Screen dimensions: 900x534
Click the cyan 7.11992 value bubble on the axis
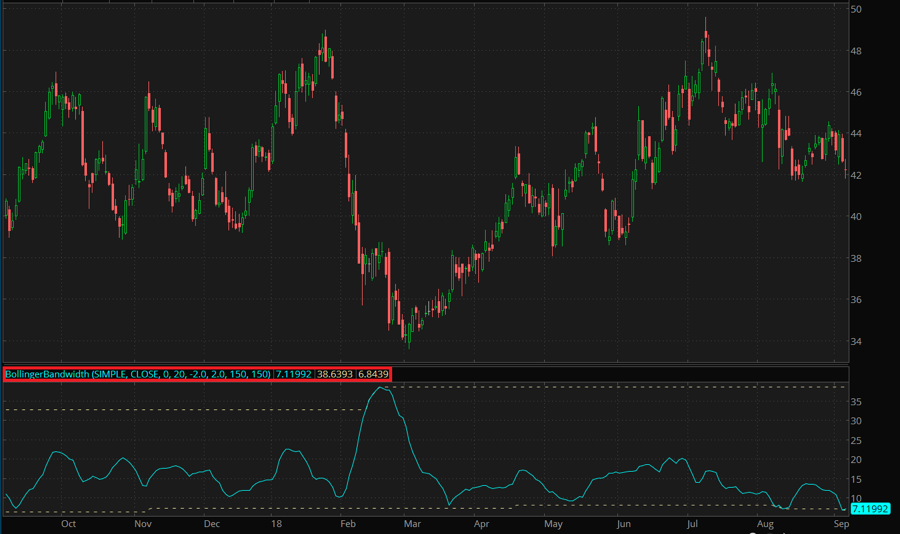(870, 509)
